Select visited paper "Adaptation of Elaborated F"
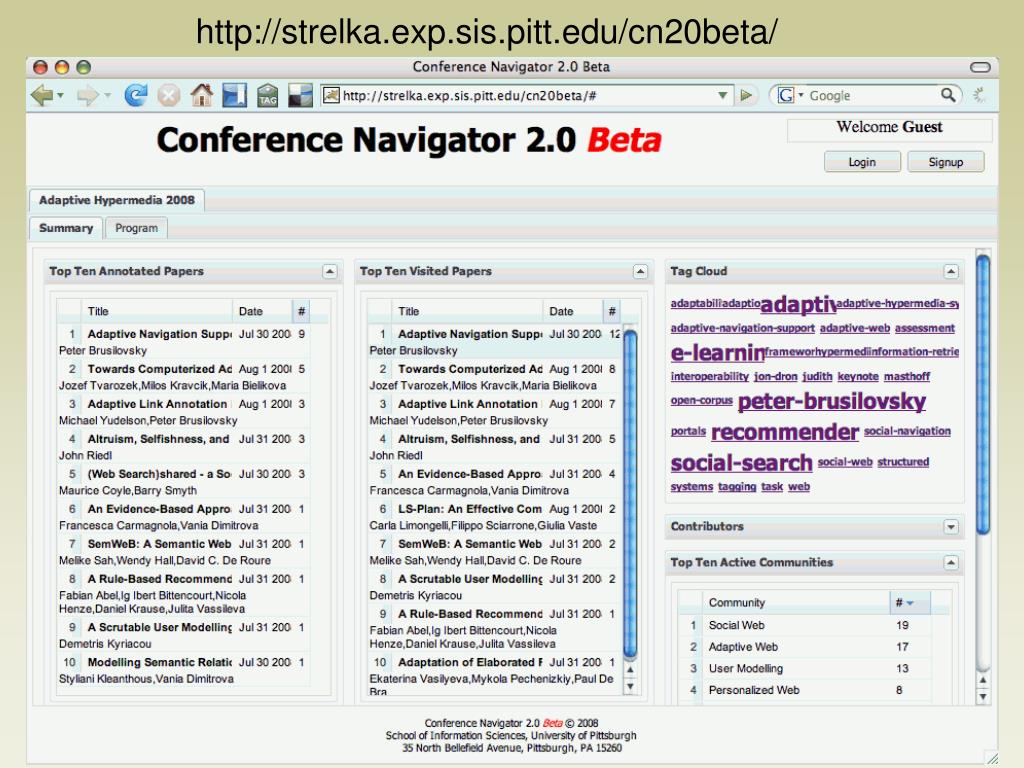This screenshot has width=1024, height=768. [x=494, y=675]
